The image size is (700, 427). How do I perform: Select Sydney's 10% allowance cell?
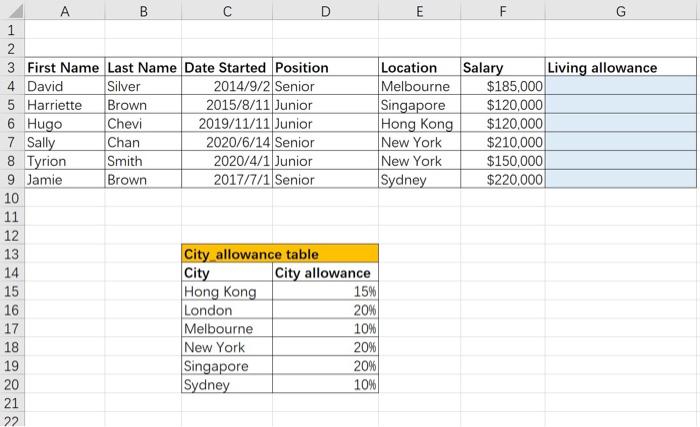coord(325,384)
